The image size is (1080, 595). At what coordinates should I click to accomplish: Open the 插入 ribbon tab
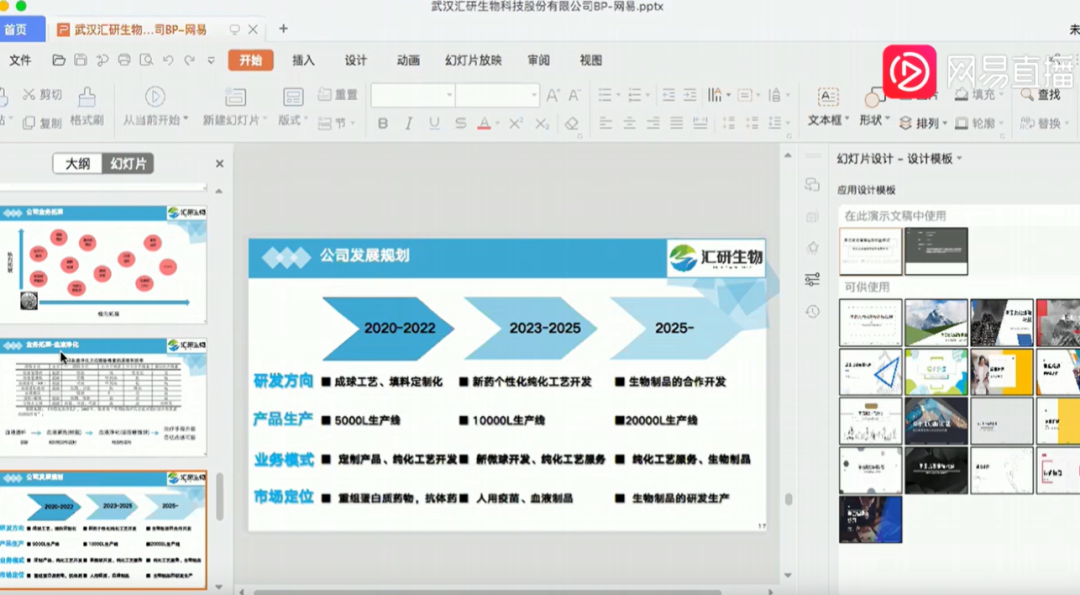pyautogui.click(x=303, y=61)
